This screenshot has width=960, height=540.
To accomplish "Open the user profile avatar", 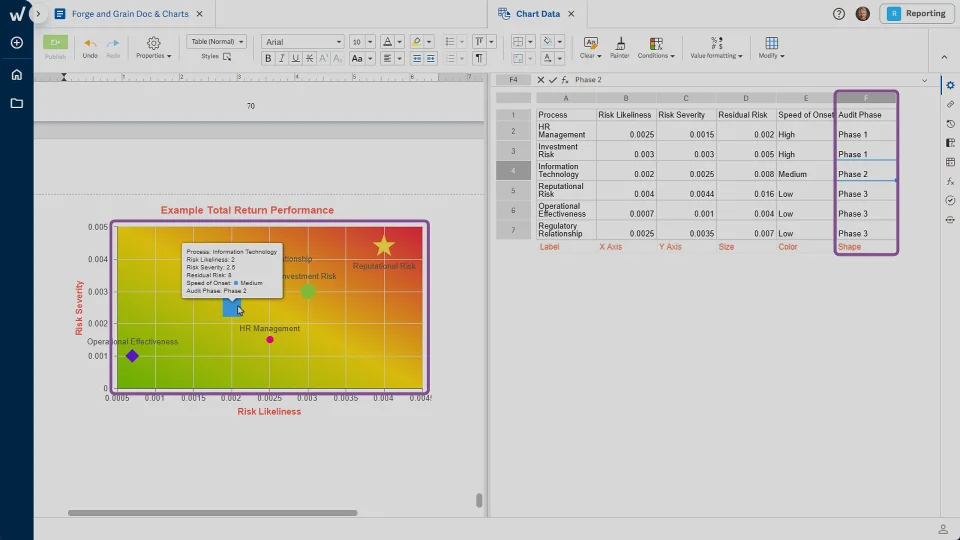I will [x=863, y=13].
